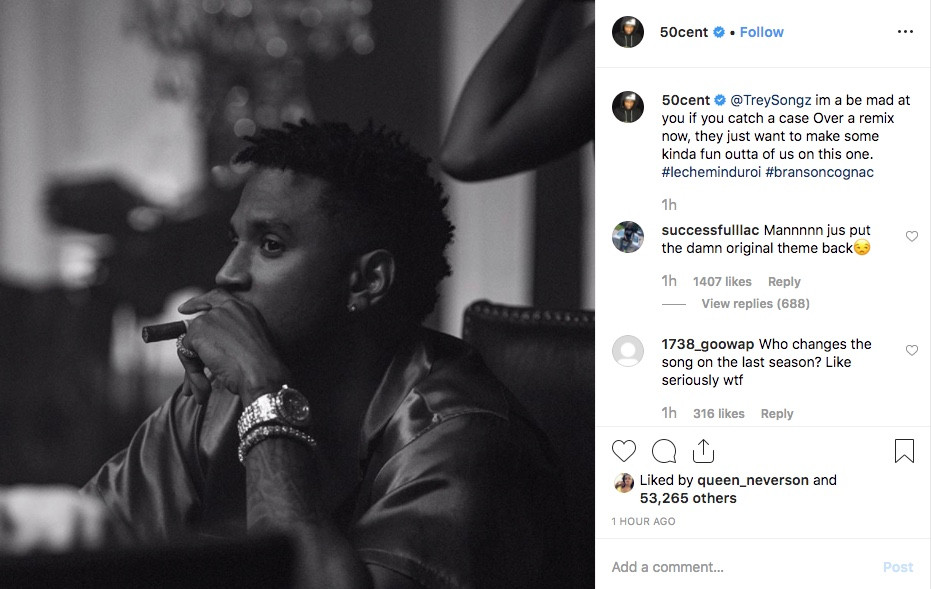Share the post via the share icon

coord(703,451)
